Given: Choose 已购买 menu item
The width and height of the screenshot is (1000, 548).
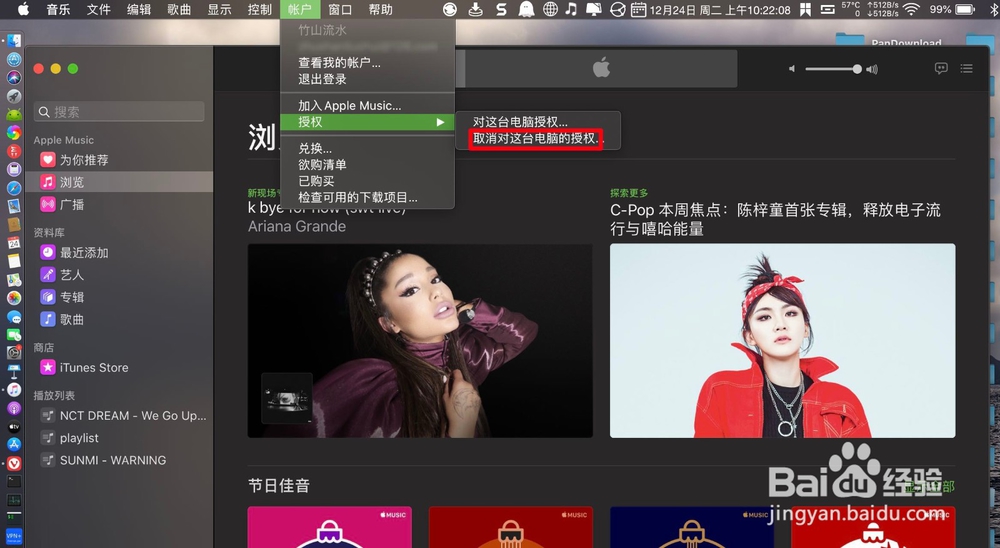Looking at the screenshot, I should (x=367, y=181).
